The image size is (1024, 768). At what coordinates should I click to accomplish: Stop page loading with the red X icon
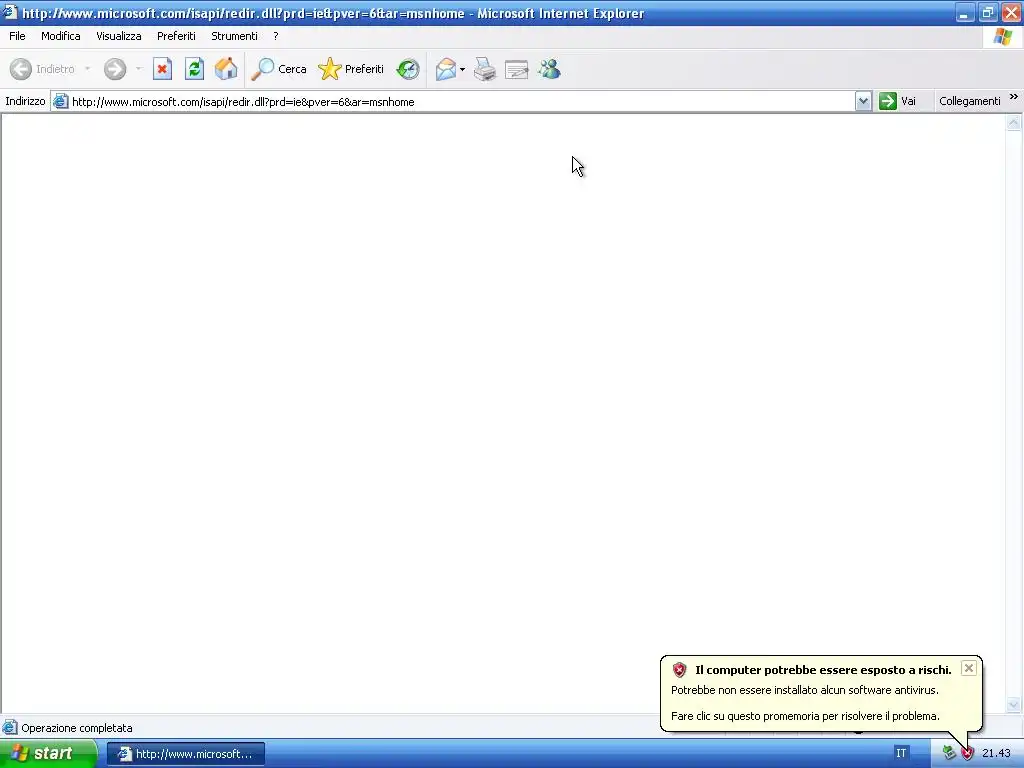coord(162,69)
